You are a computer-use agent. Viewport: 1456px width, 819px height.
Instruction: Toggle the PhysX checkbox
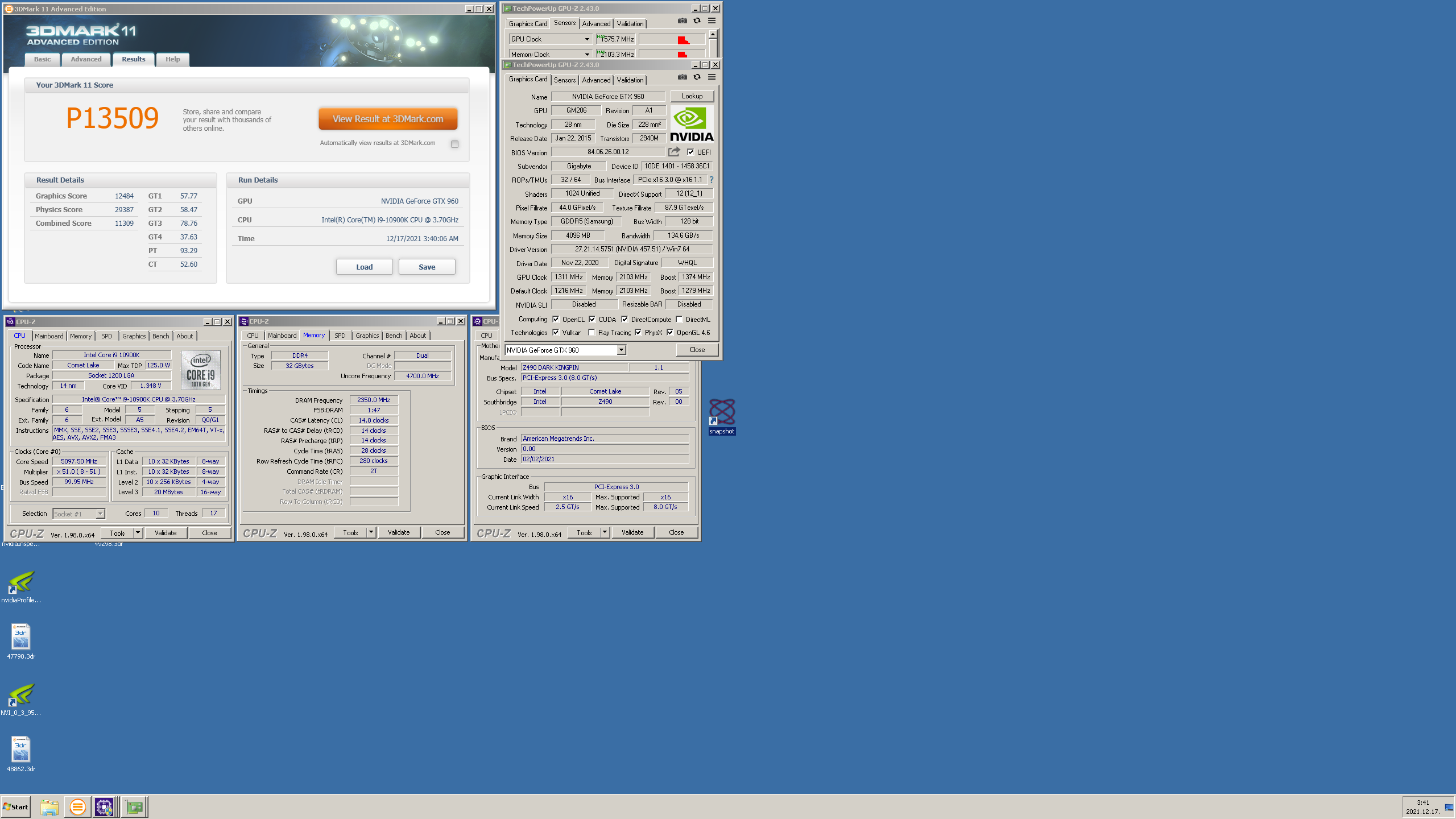click(x=638, y=332)
